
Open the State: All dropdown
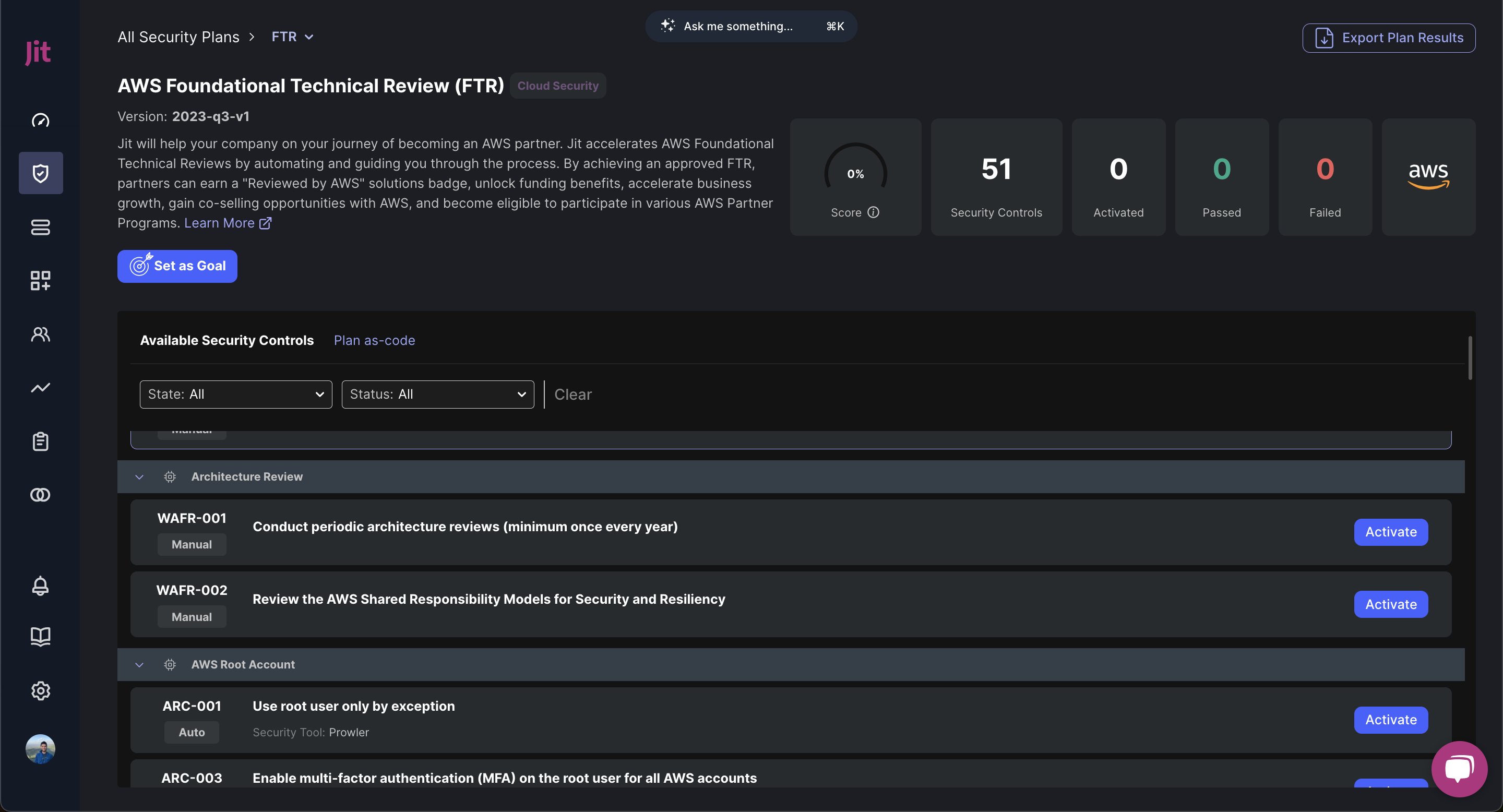(x=236, y=395)
